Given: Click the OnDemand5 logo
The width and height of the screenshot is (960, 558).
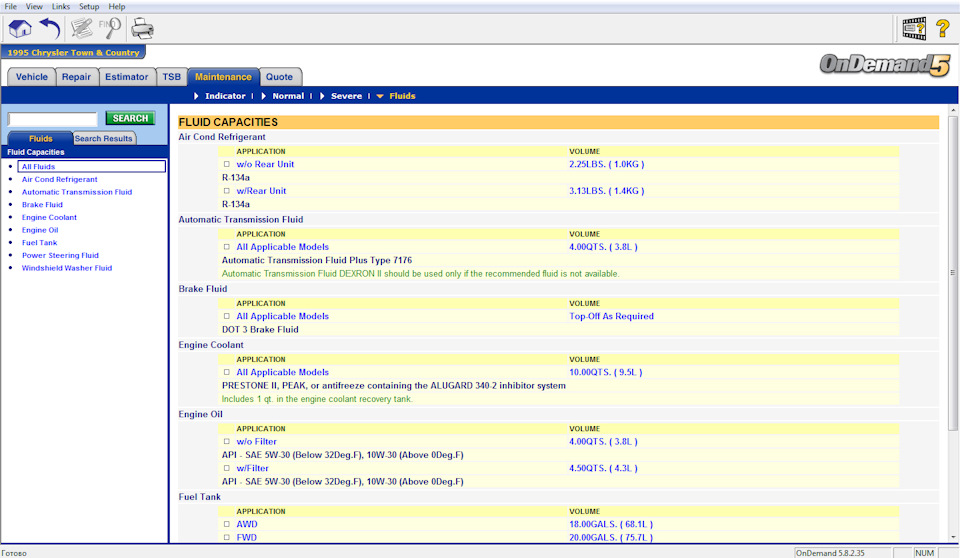Looking at the screenshot, I should pyautogui.click(x=885, y=64).
